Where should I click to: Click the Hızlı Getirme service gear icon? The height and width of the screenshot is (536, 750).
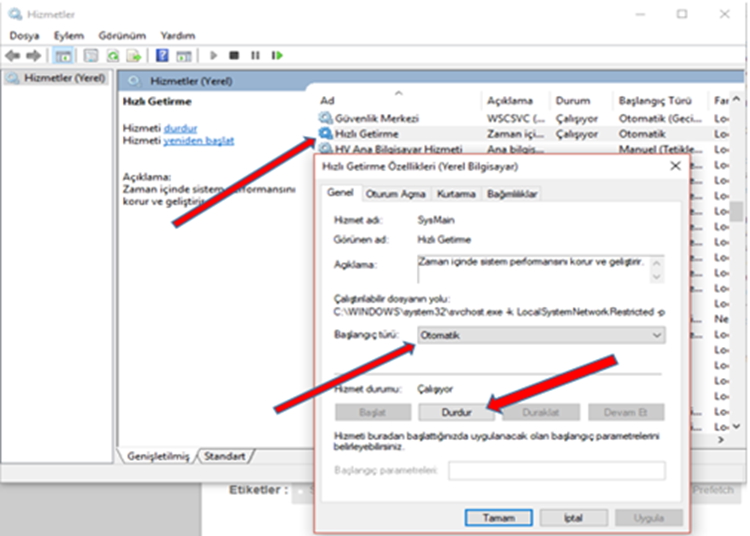[325, 133]
